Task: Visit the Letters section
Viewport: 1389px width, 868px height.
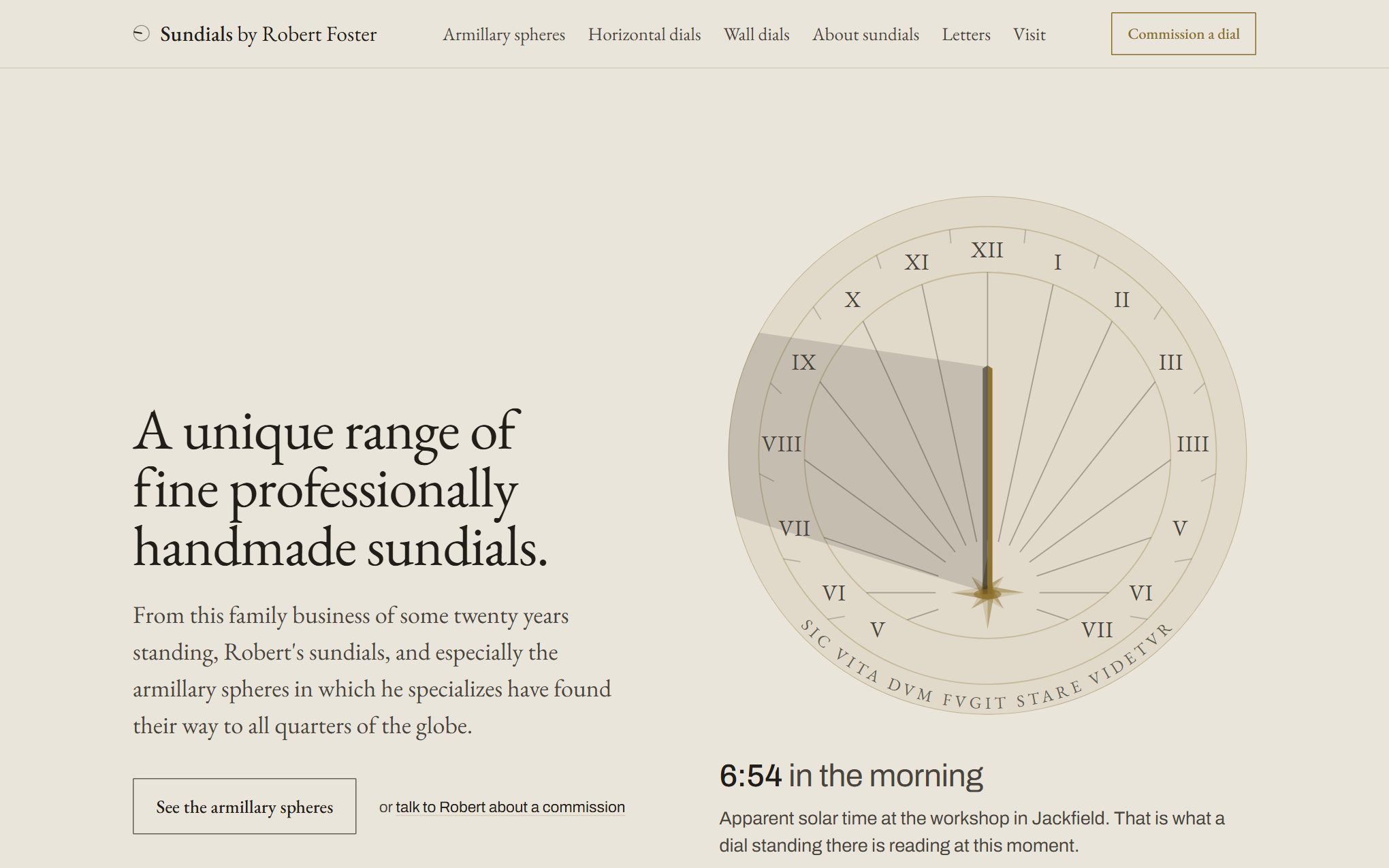Action: pyautogui.click(x=965, y=34)
